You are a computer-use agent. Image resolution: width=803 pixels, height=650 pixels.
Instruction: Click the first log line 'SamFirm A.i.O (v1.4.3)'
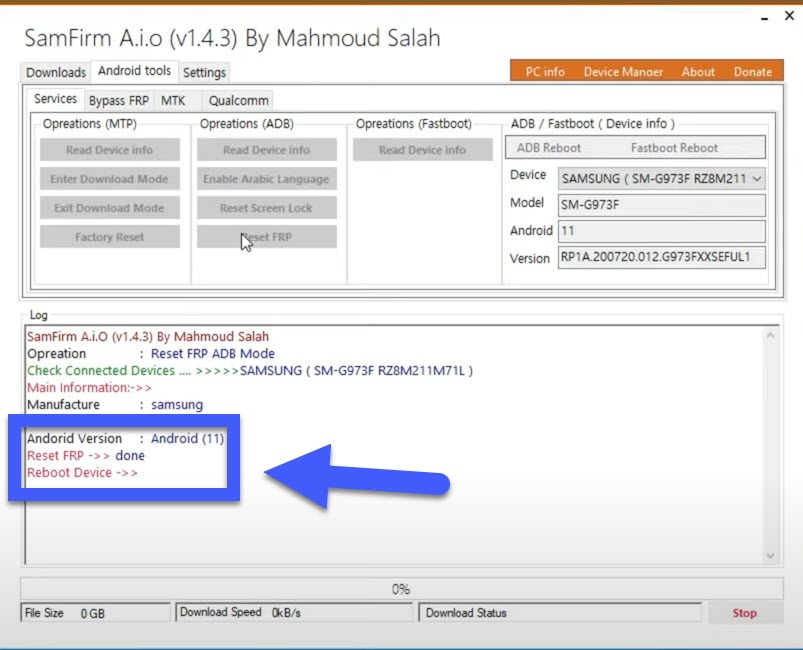148,337
